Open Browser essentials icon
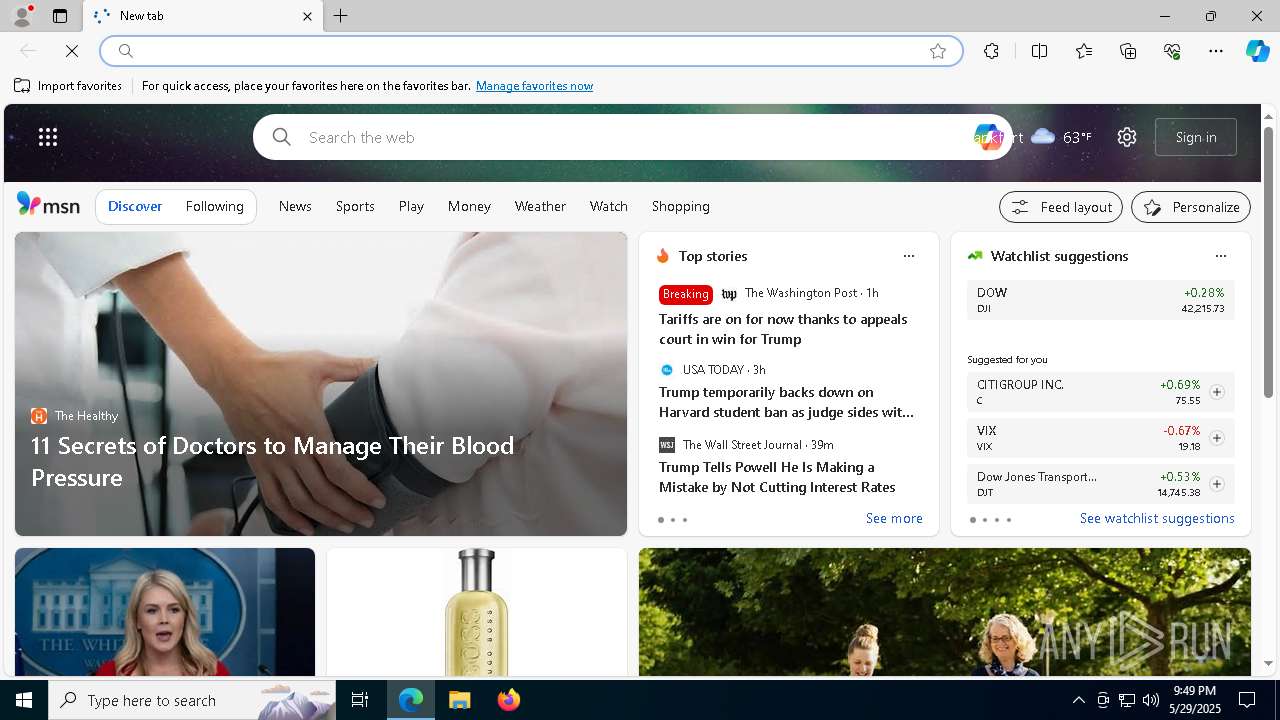 click(x=1172, y=51)
